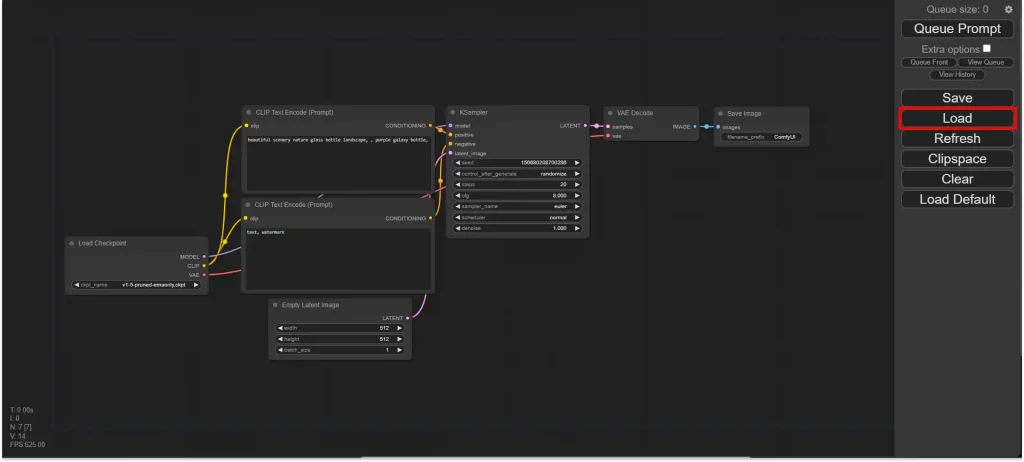Increase batch_size with the right arrow
1024x462 pixels.
[x=400, y=351]
